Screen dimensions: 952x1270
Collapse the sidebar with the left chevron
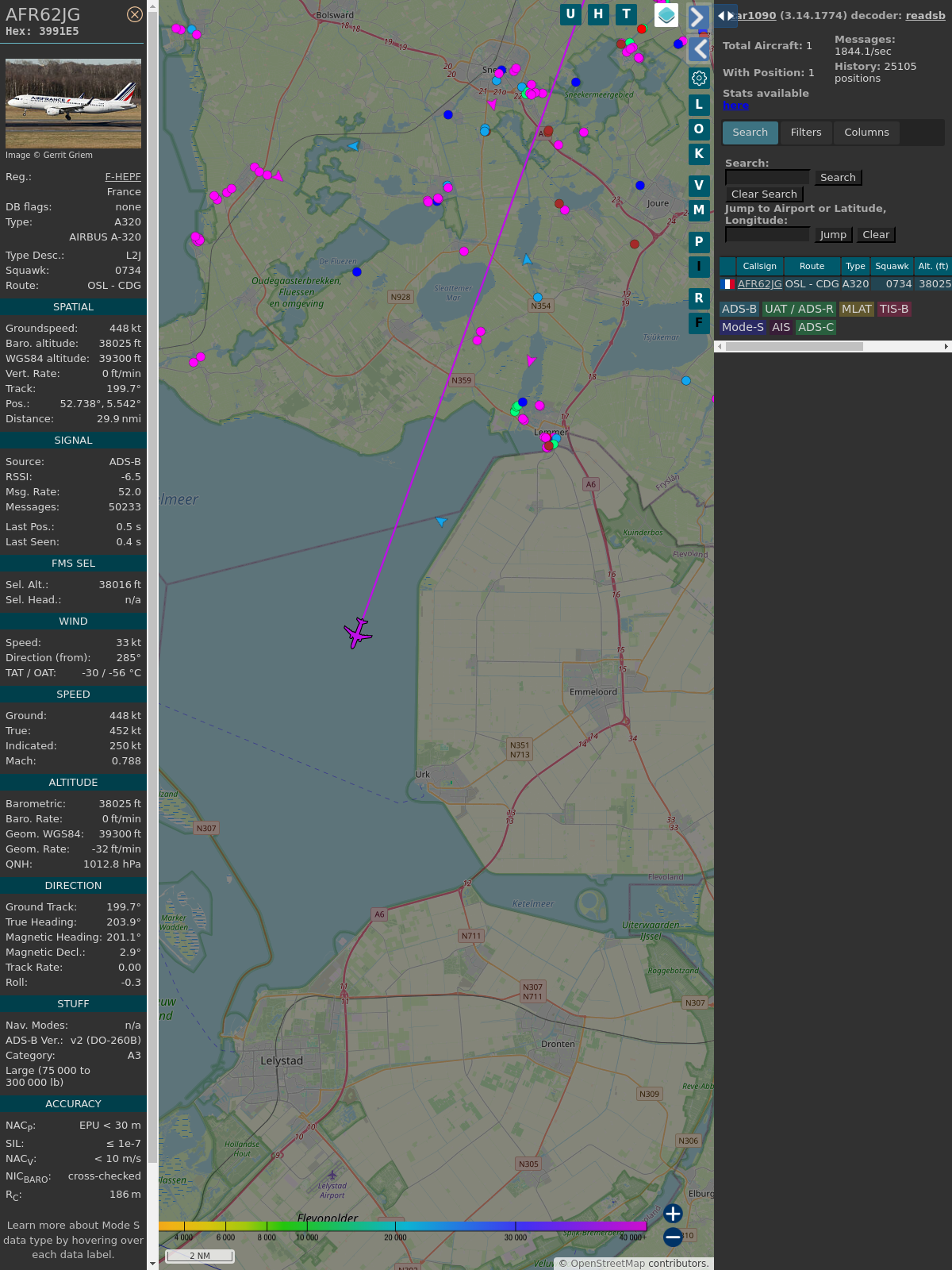(x=699, y=49)
